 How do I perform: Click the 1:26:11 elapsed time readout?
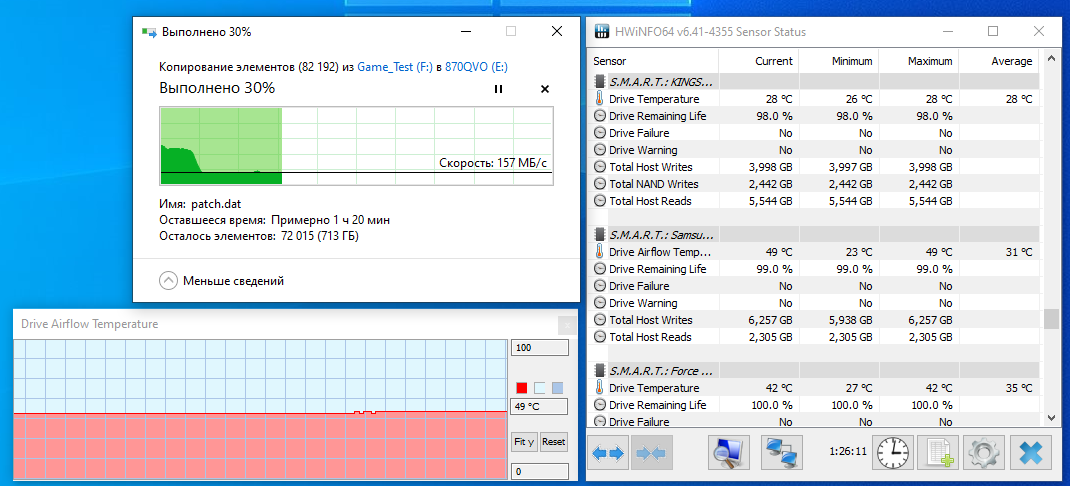(848, 452)
